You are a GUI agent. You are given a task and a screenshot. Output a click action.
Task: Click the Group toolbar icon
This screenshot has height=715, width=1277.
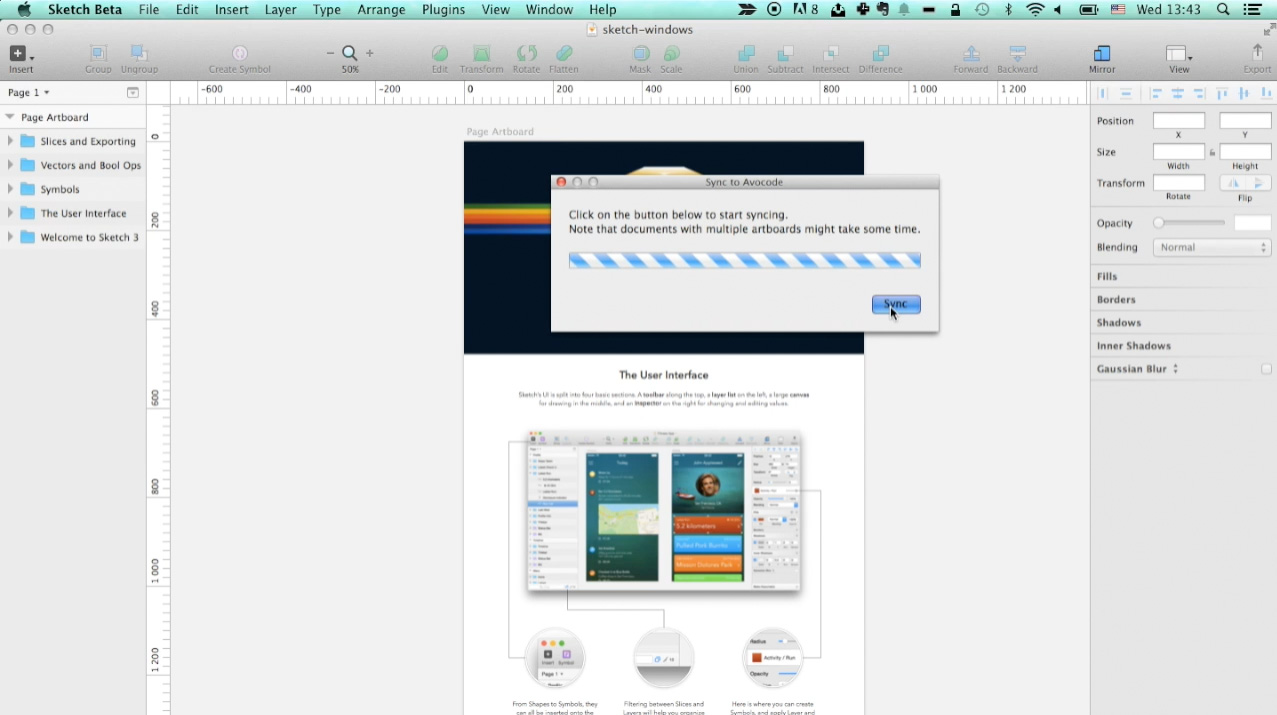coord(98,54)
